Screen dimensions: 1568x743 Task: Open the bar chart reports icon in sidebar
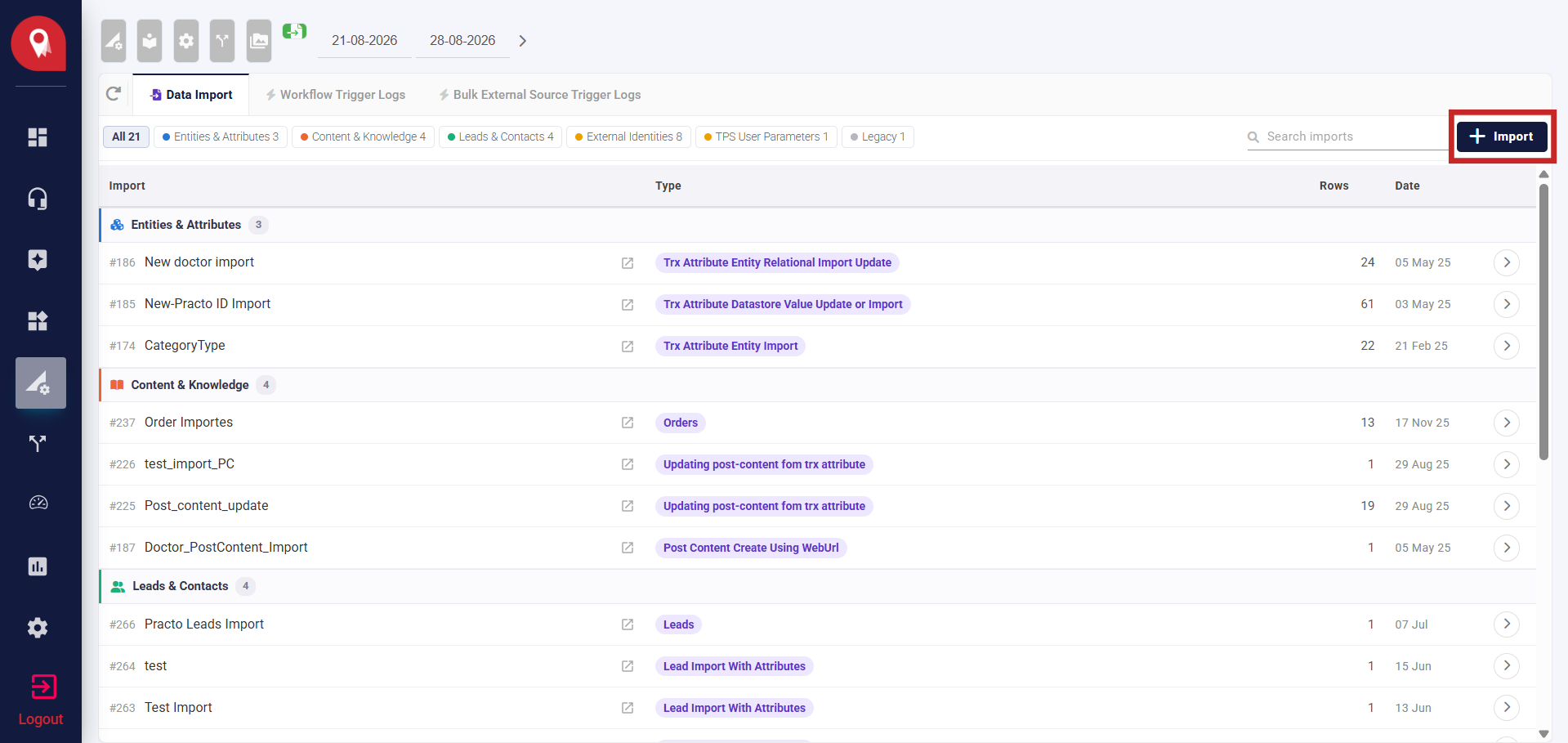coord(38,566)
